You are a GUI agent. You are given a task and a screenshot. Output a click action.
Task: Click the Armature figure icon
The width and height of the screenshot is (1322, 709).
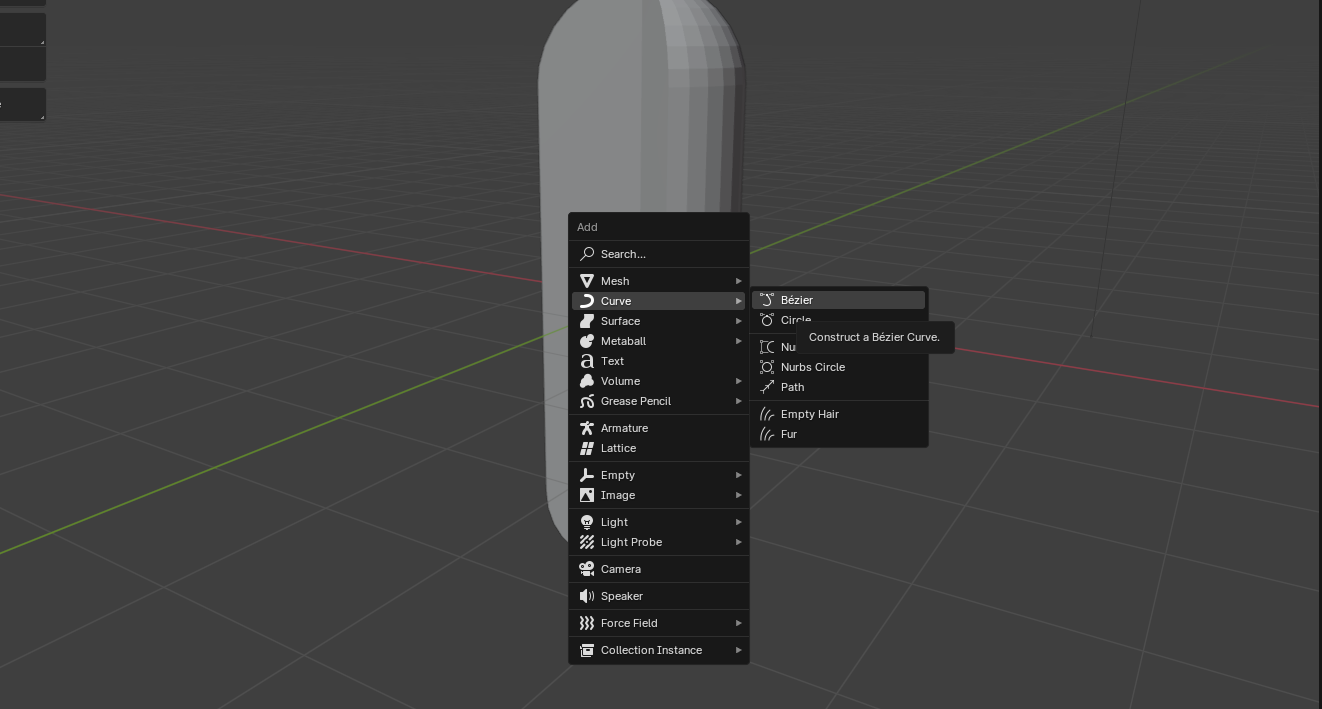(x=587, y=428)
